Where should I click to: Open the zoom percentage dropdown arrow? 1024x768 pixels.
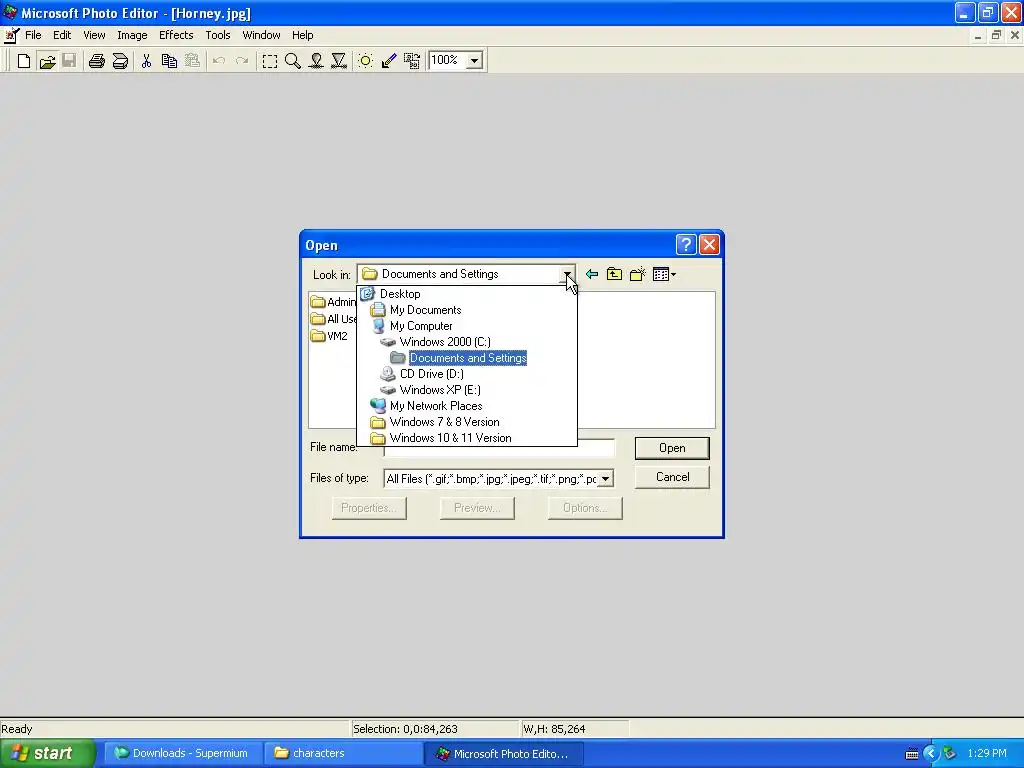[x=475, y=61]
